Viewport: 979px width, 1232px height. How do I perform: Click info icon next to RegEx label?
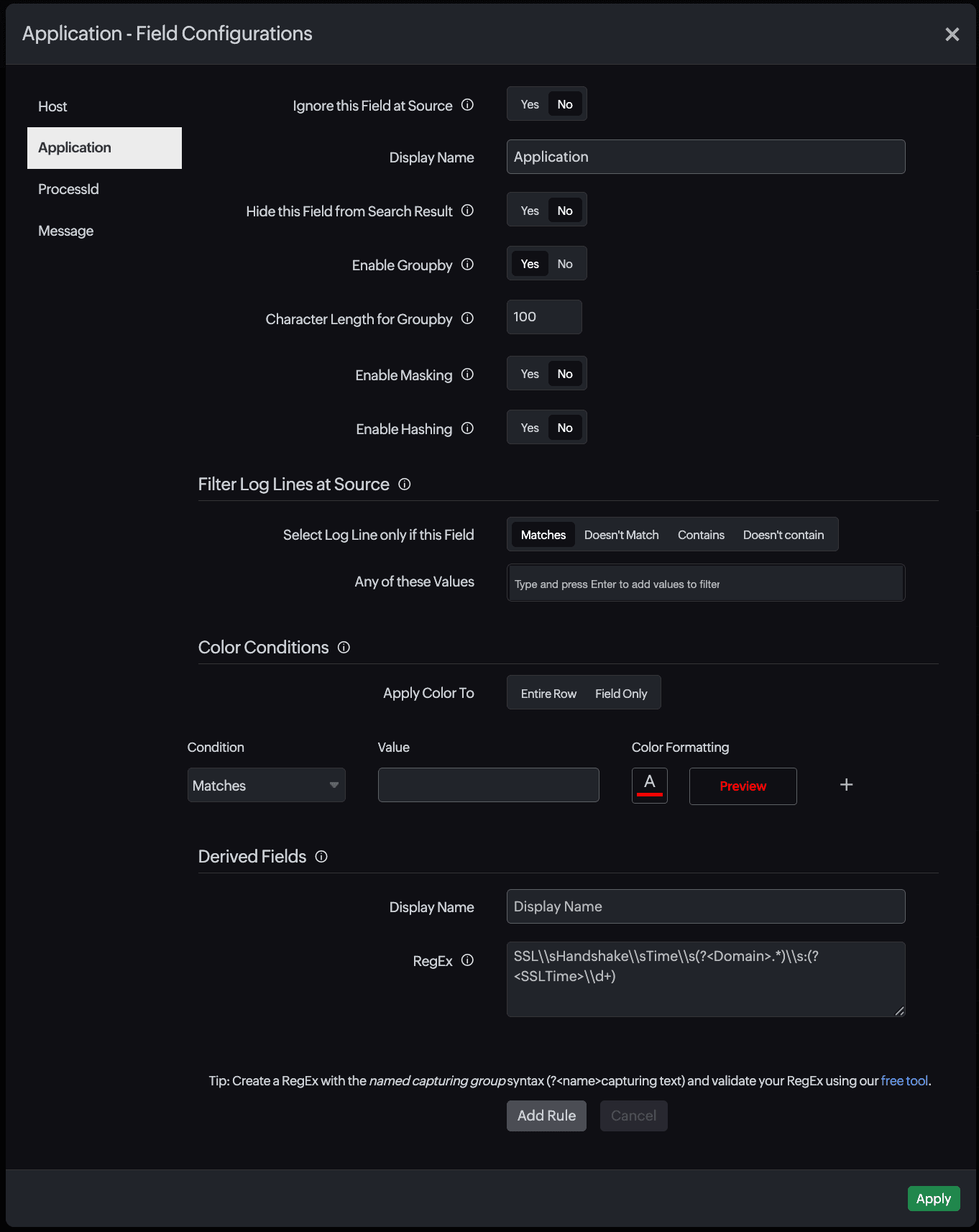tap(467, 960)
